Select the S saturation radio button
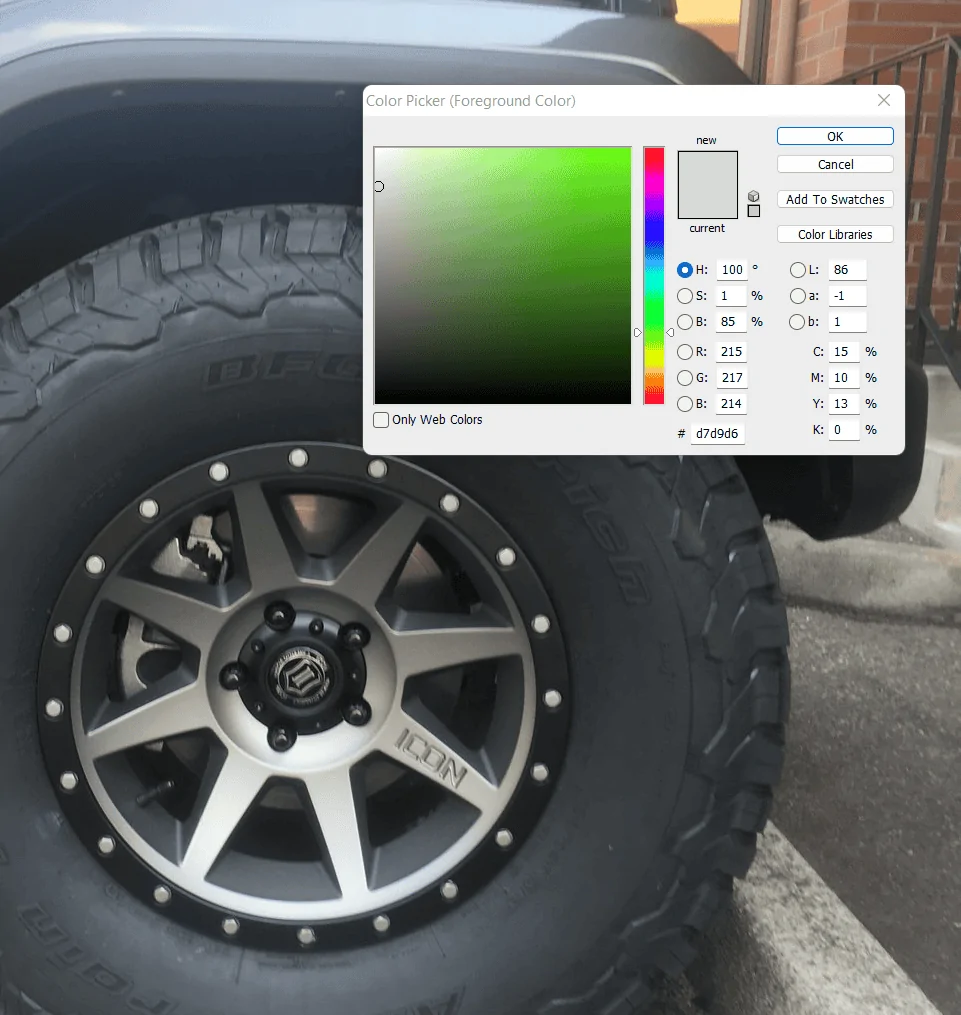Screen dimensions: 961x1015 (x=685, y=296)
